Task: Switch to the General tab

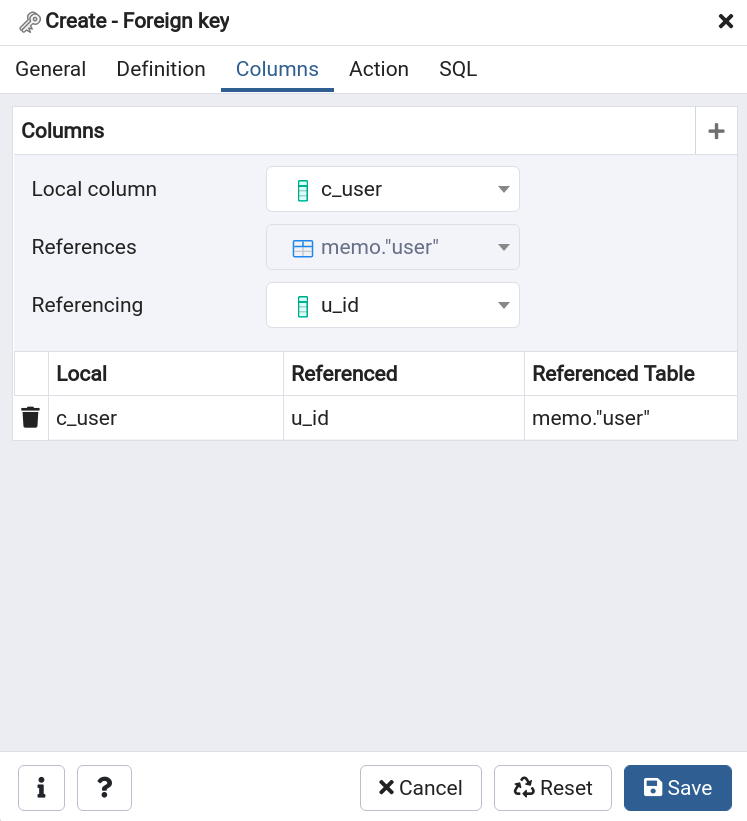Action: click(51, 69)
